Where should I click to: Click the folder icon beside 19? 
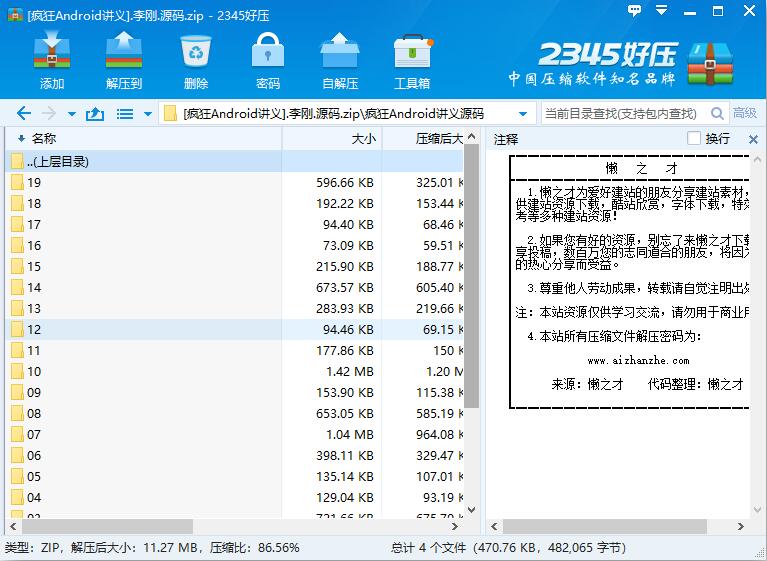(17, 182)
